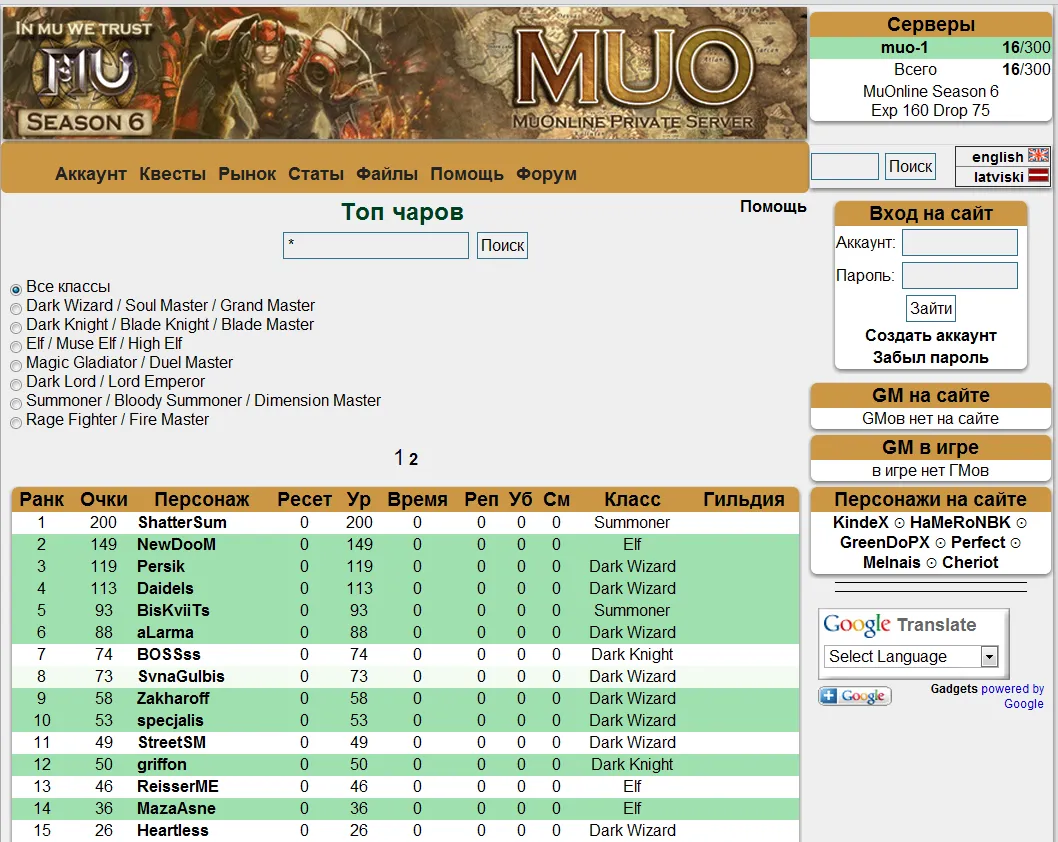Click the Гильдия column header
This screenshot has width=1058, height=842.
point(744,499)
